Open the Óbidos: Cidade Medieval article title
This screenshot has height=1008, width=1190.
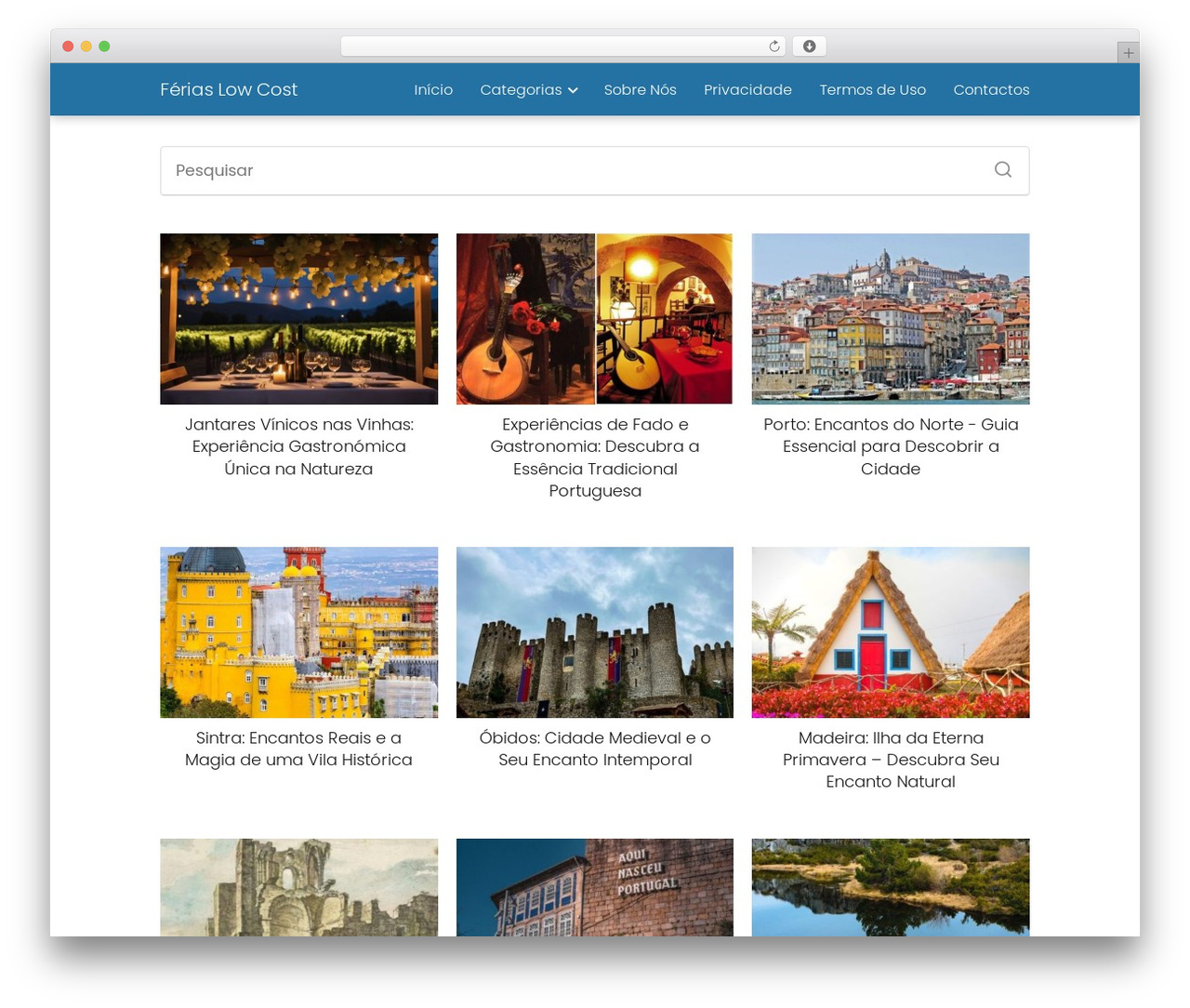(x=595, y=749)
